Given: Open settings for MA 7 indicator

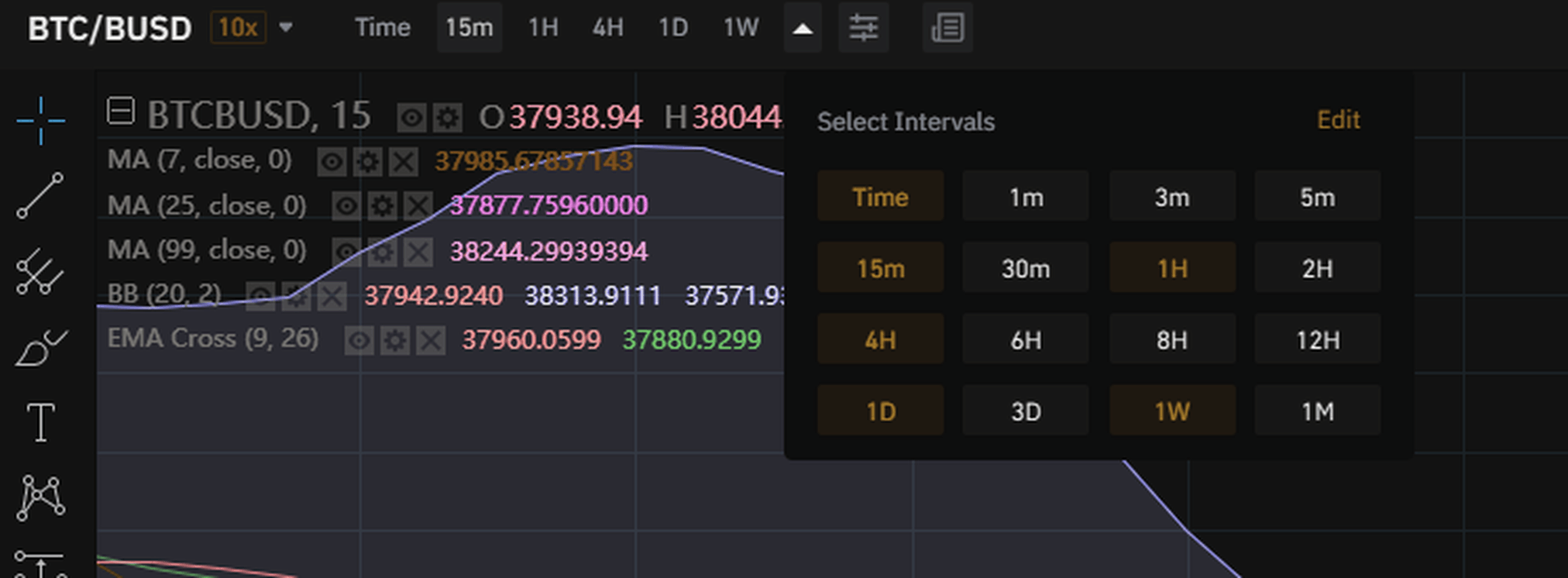Looking at the screenshot, I should pos(367,162).
